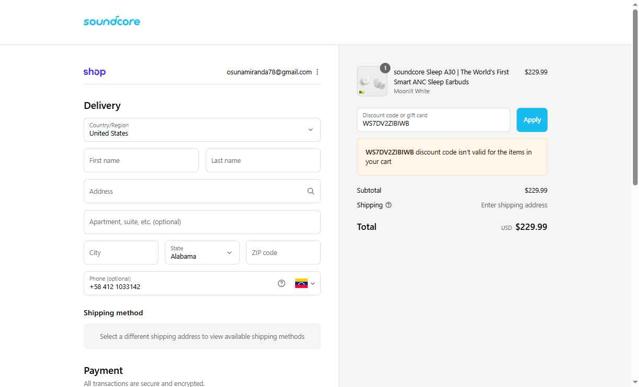Image resolution: width=639 pixels, height=387 pixels.
Task: Focus the ZIP code field
Action: click(x=283, y=253)
